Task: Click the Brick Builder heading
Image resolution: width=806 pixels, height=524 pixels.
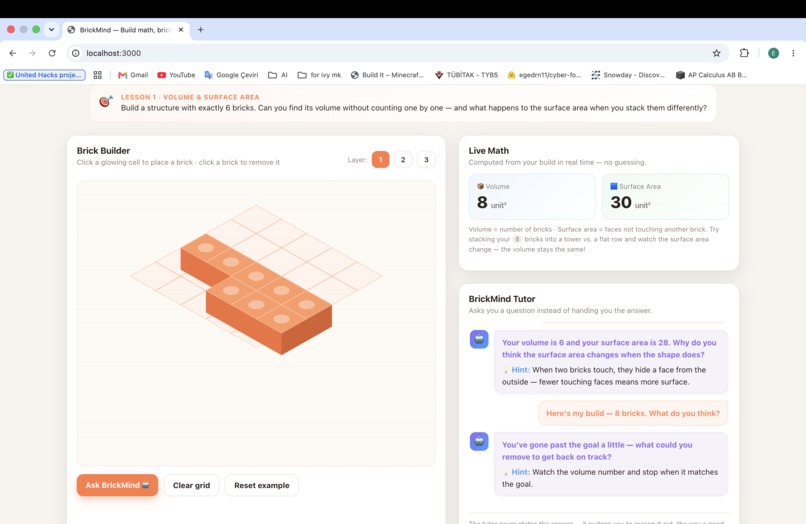Action: [x=103, y=151]
